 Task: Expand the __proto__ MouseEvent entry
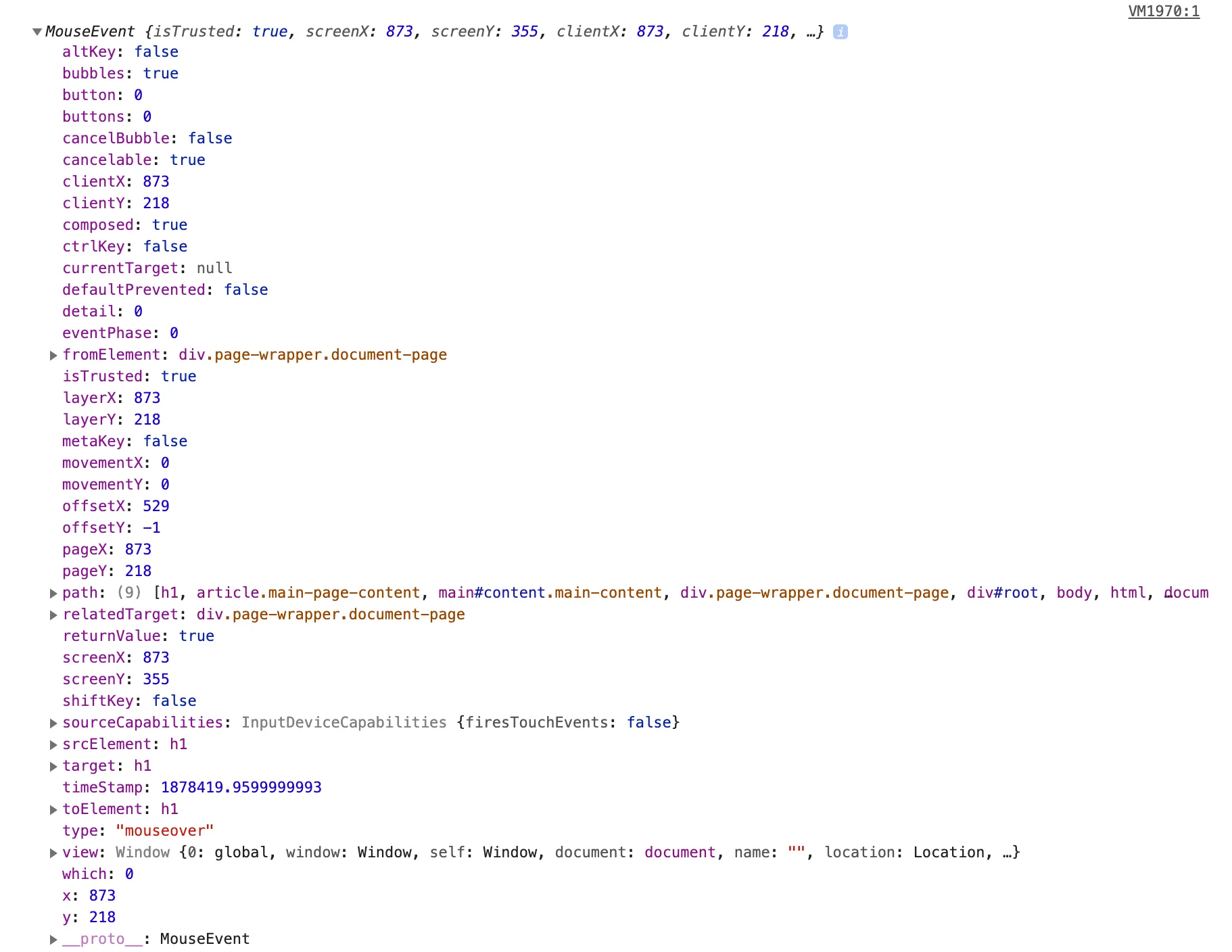click(53, 939)
